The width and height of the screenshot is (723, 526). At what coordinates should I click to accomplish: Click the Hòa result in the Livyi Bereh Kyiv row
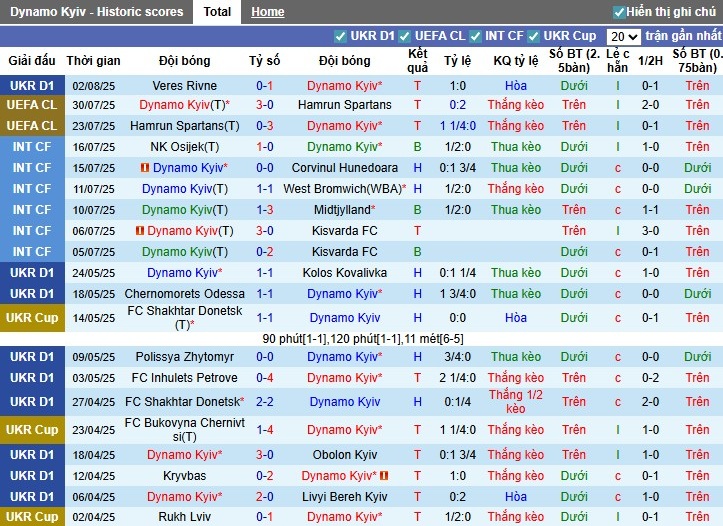coord(516,497)
